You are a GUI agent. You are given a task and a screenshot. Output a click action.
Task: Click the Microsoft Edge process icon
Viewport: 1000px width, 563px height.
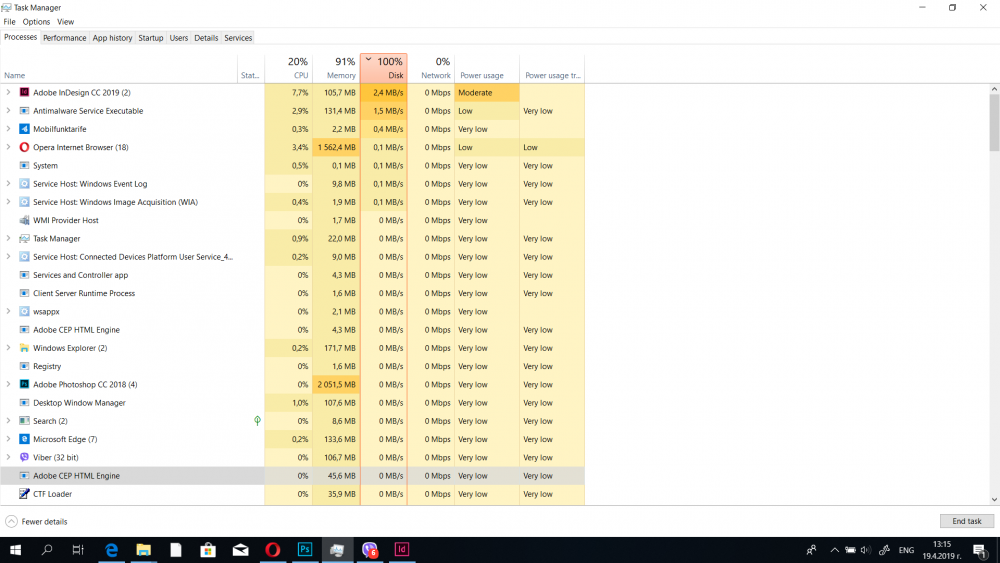(x=24, y=439)
